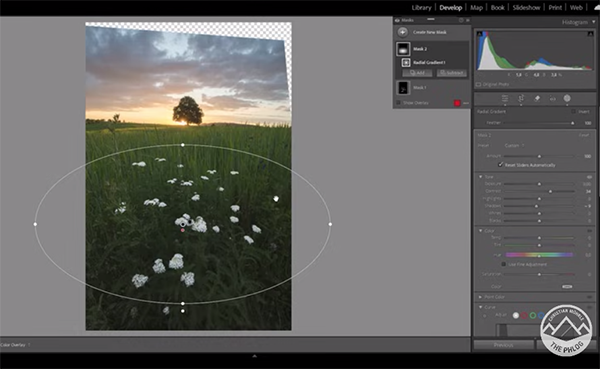
Task: Click the radial gradient left edge handle
Action: (x=35, y=224)
